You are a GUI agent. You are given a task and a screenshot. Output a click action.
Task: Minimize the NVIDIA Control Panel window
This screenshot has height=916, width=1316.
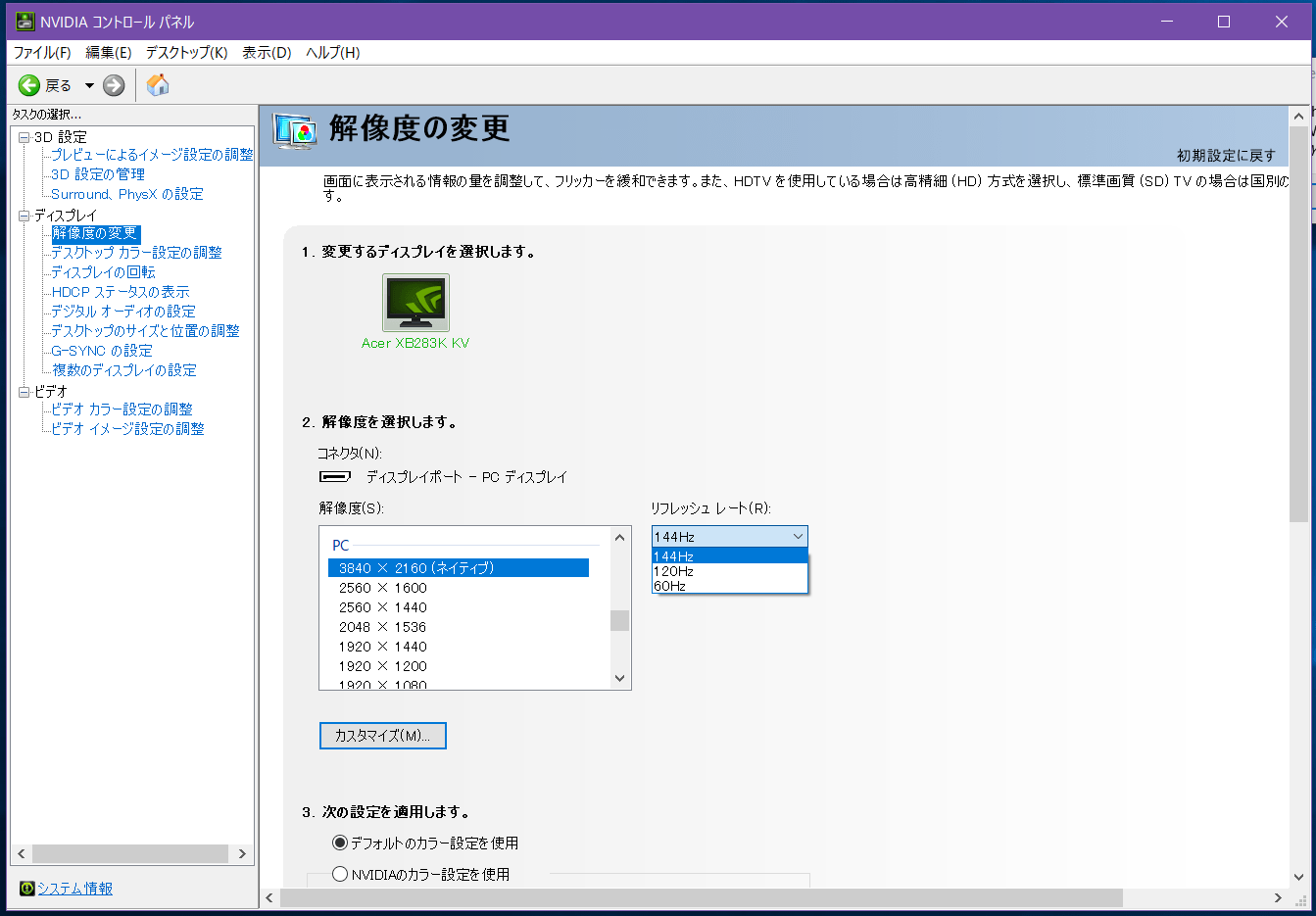[1167, 22]
